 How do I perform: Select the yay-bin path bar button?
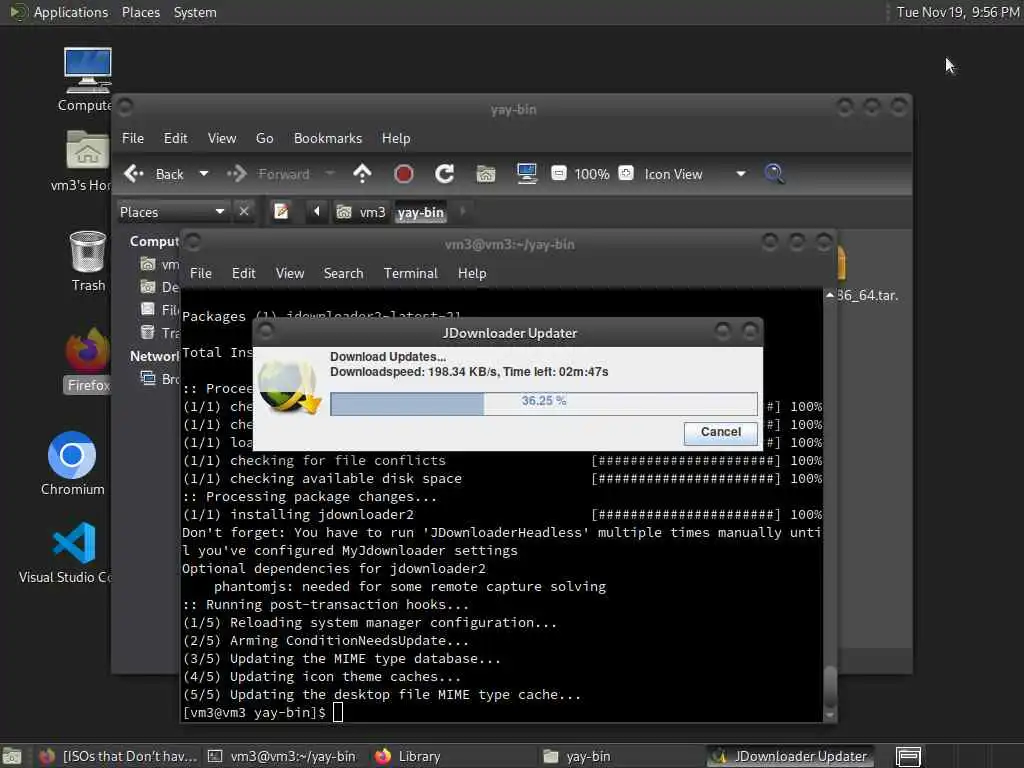pos(421,212)
